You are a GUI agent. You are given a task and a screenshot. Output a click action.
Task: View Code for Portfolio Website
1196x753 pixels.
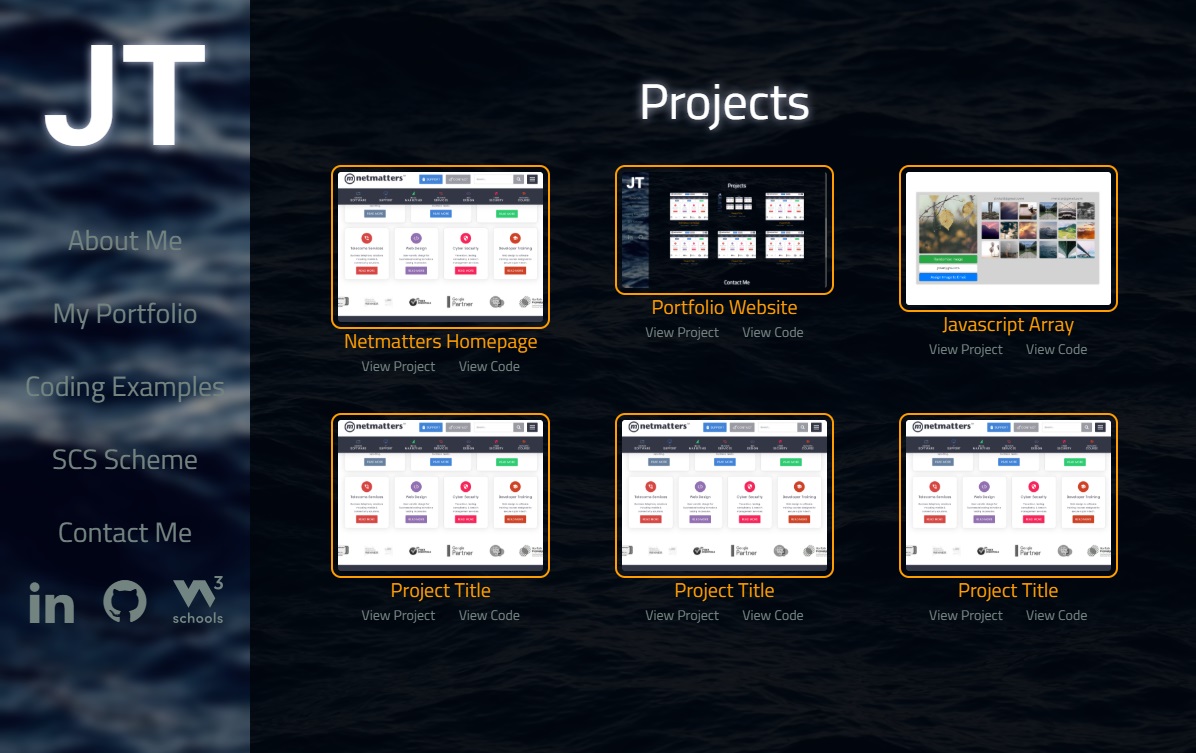click(x=772, y=332)
